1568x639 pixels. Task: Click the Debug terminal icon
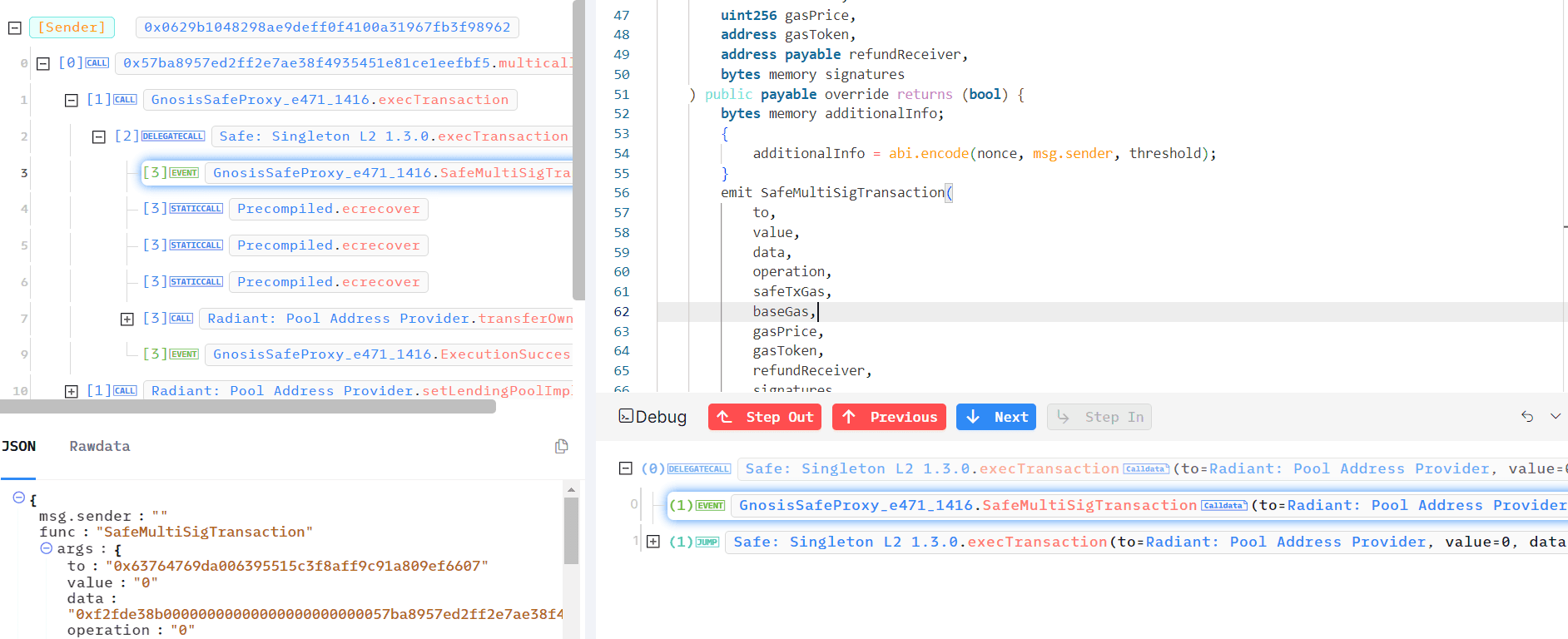[626, 417]
